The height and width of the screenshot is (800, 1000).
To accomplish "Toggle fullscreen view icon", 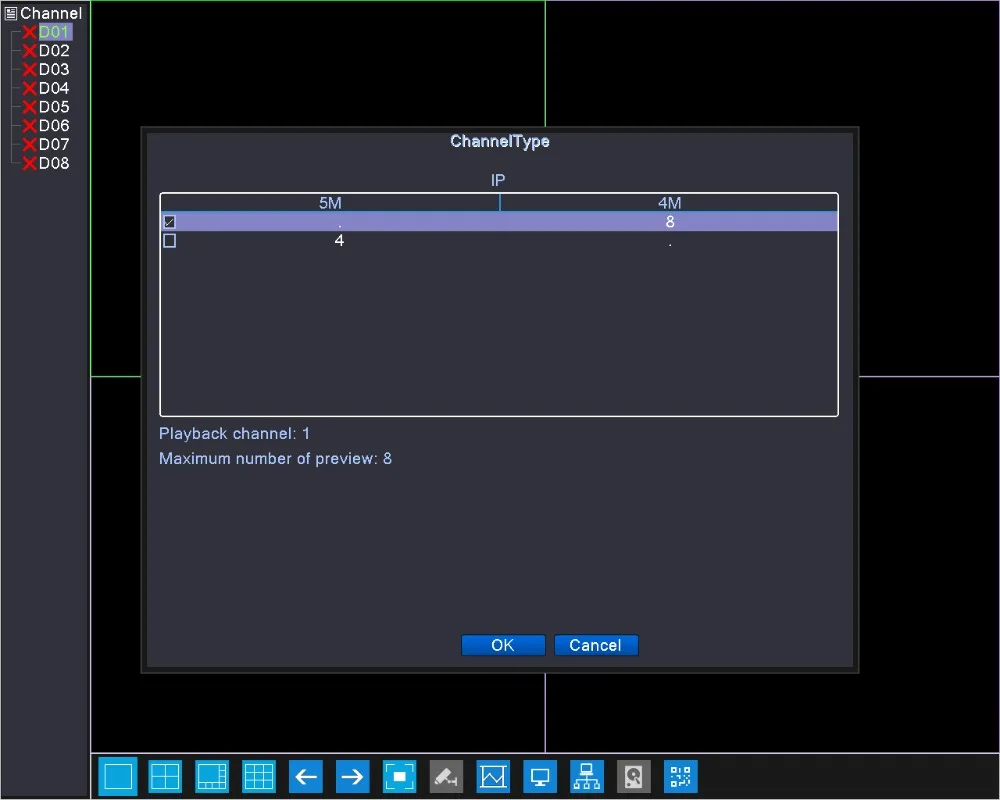I will tap(399, 776).
